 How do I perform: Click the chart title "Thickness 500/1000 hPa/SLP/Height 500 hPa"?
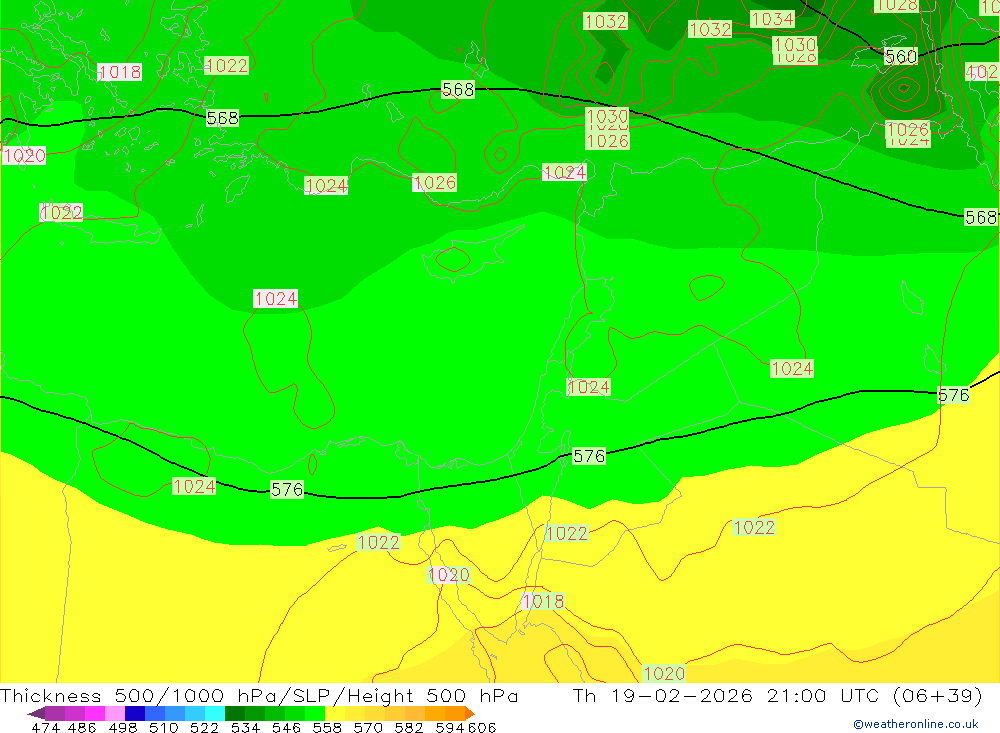[x=259, y=695]
